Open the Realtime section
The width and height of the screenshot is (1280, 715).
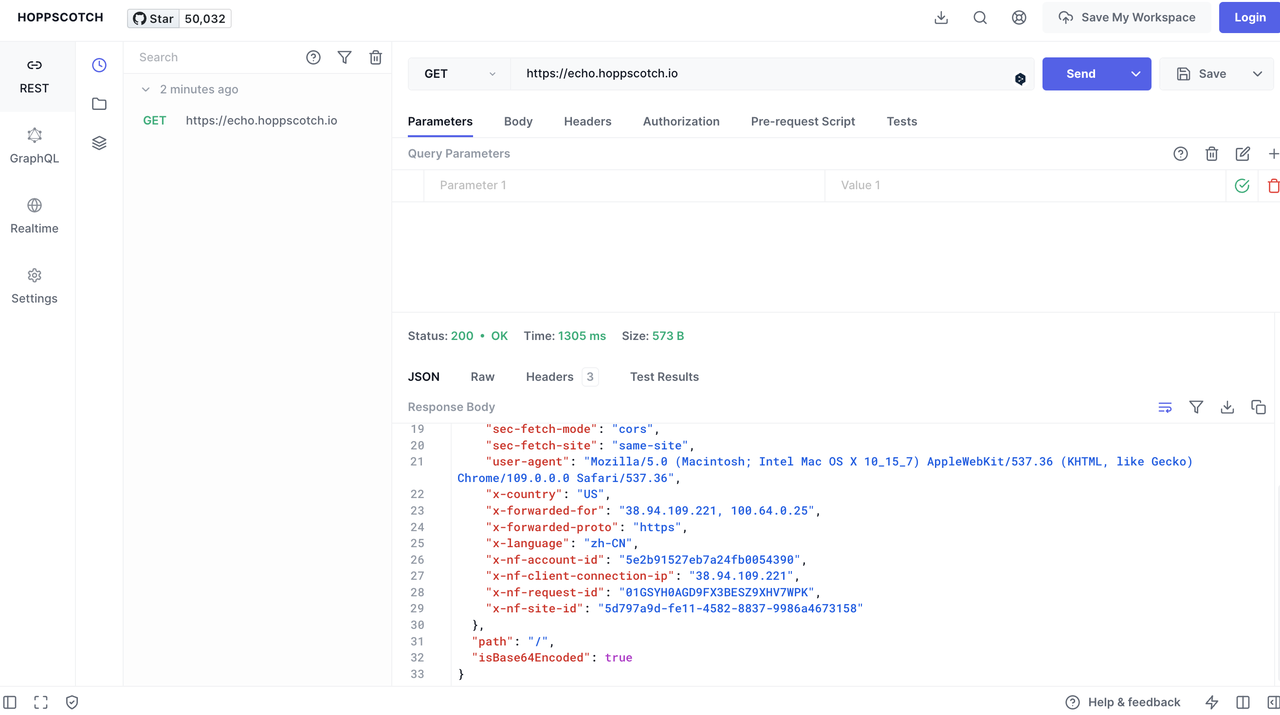pyautogui.click(x=34, y=217)
